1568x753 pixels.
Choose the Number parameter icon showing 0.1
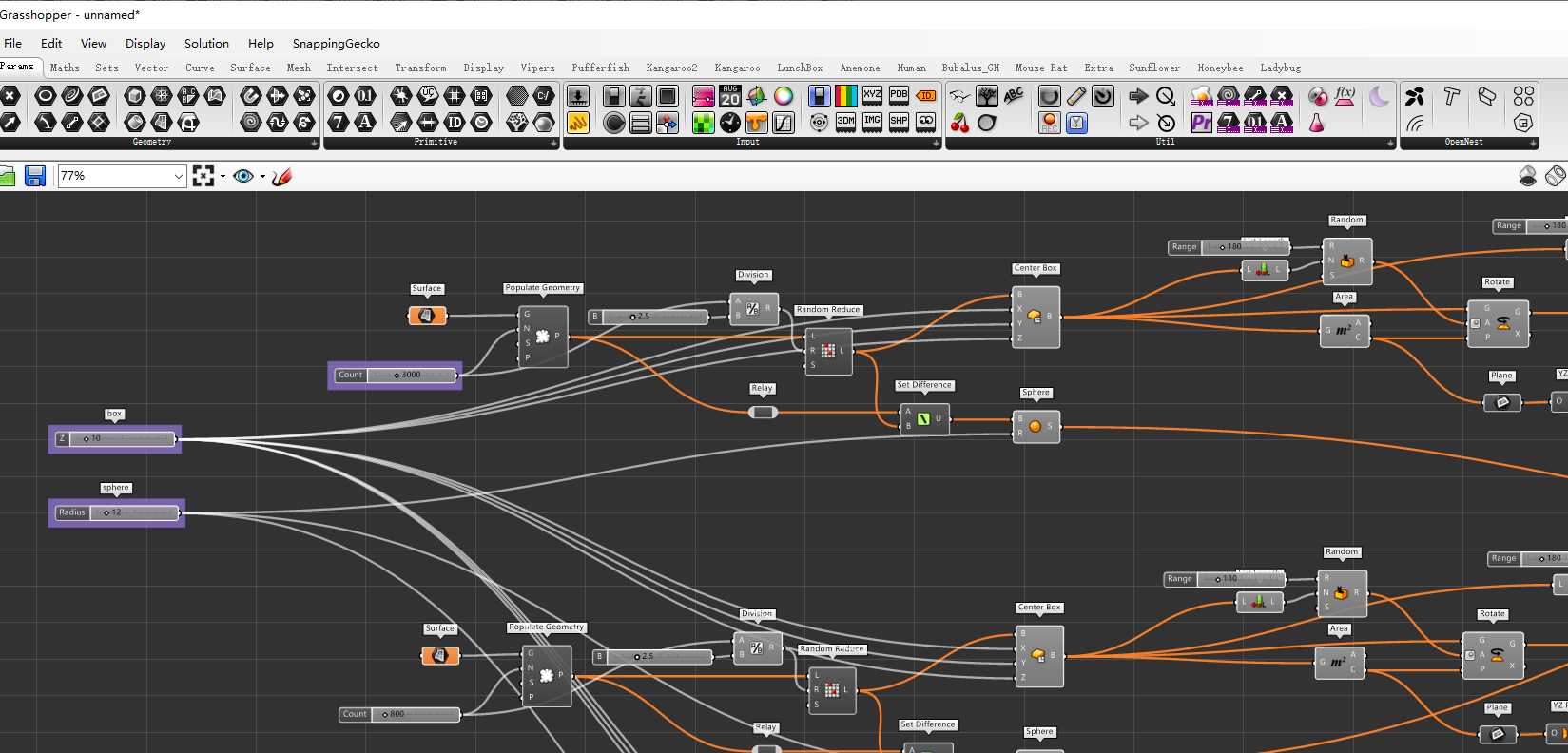click(365, 95)
